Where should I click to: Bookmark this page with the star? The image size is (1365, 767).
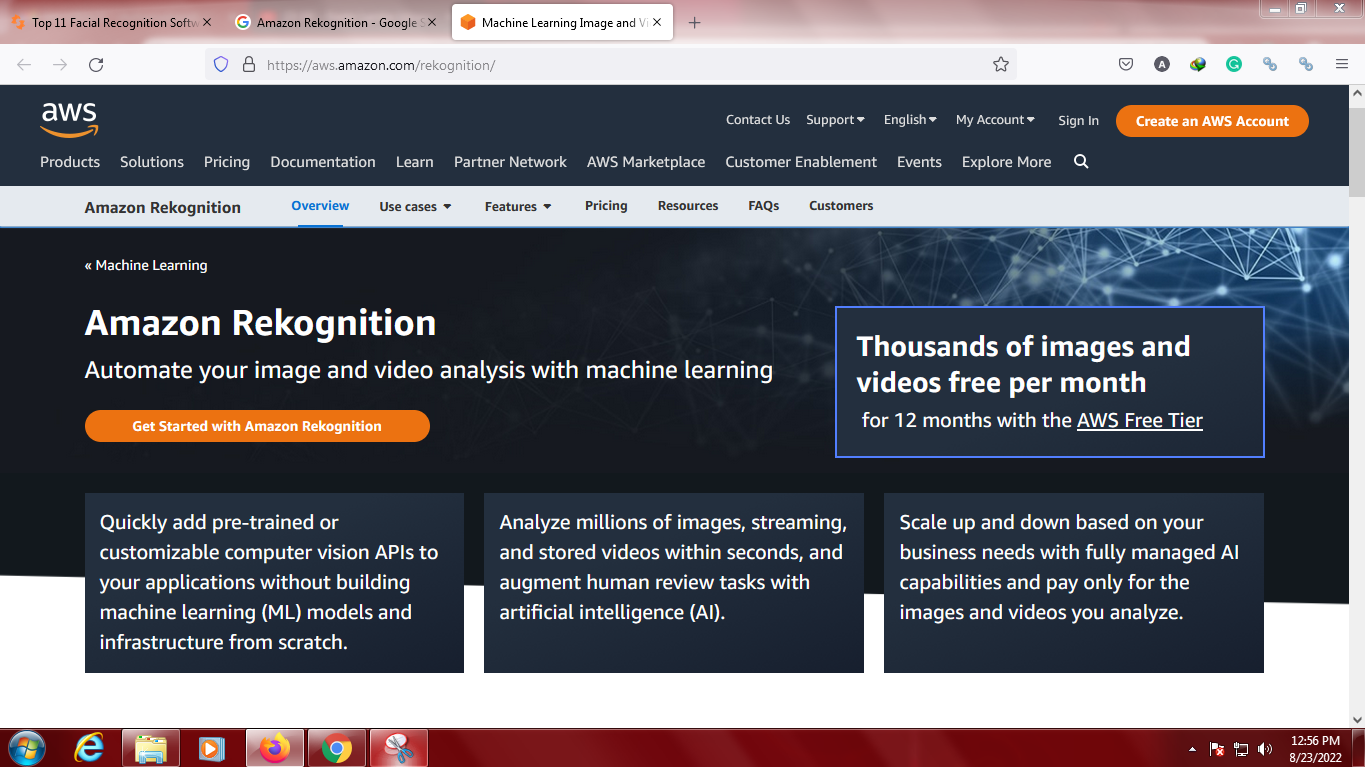(x=1001, y=65)
